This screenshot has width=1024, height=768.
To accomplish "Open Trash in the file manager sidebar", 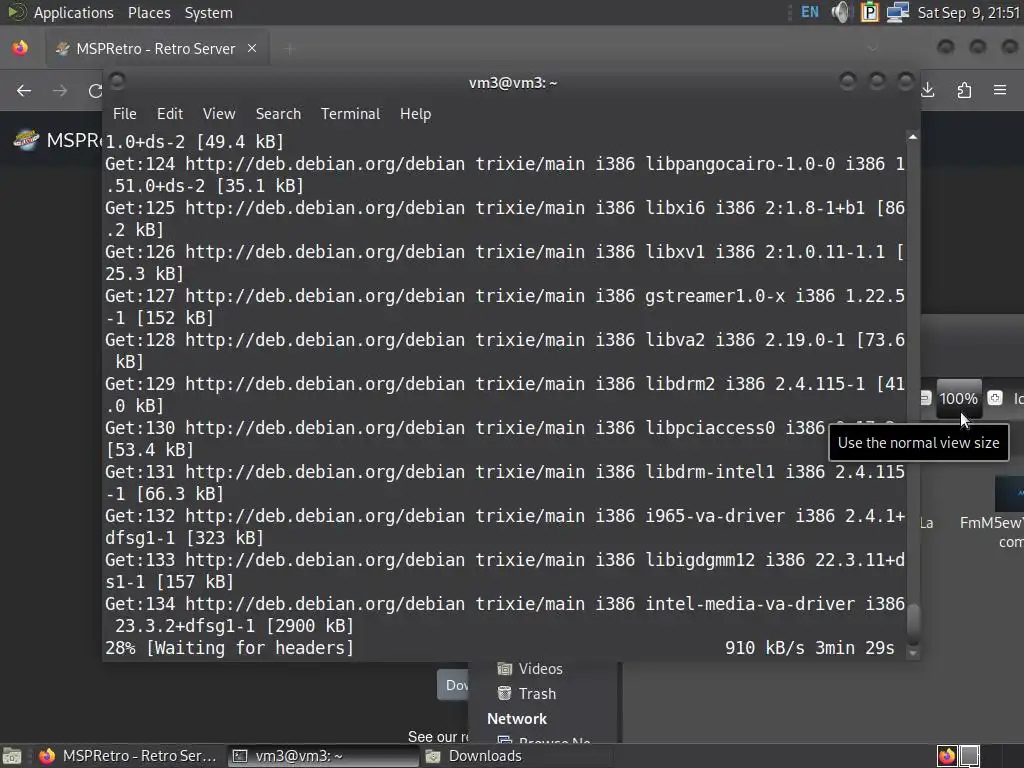I will (526, 694).
